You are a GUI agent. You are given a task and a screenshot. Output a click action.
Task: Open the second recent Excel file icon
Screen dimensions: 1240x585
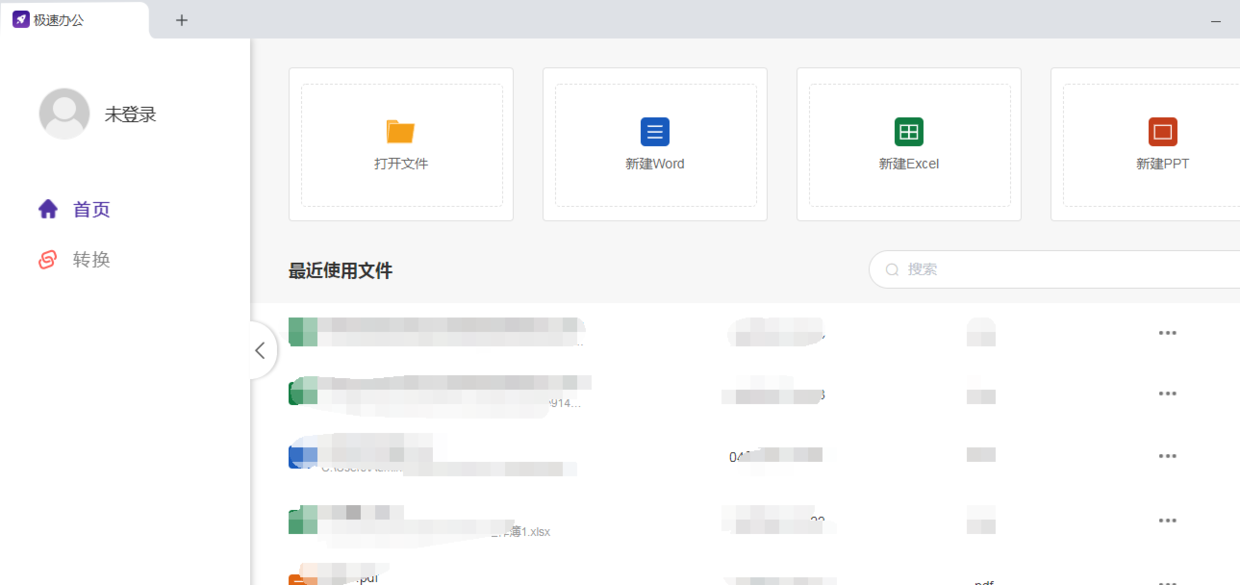[x=302, y=391]
